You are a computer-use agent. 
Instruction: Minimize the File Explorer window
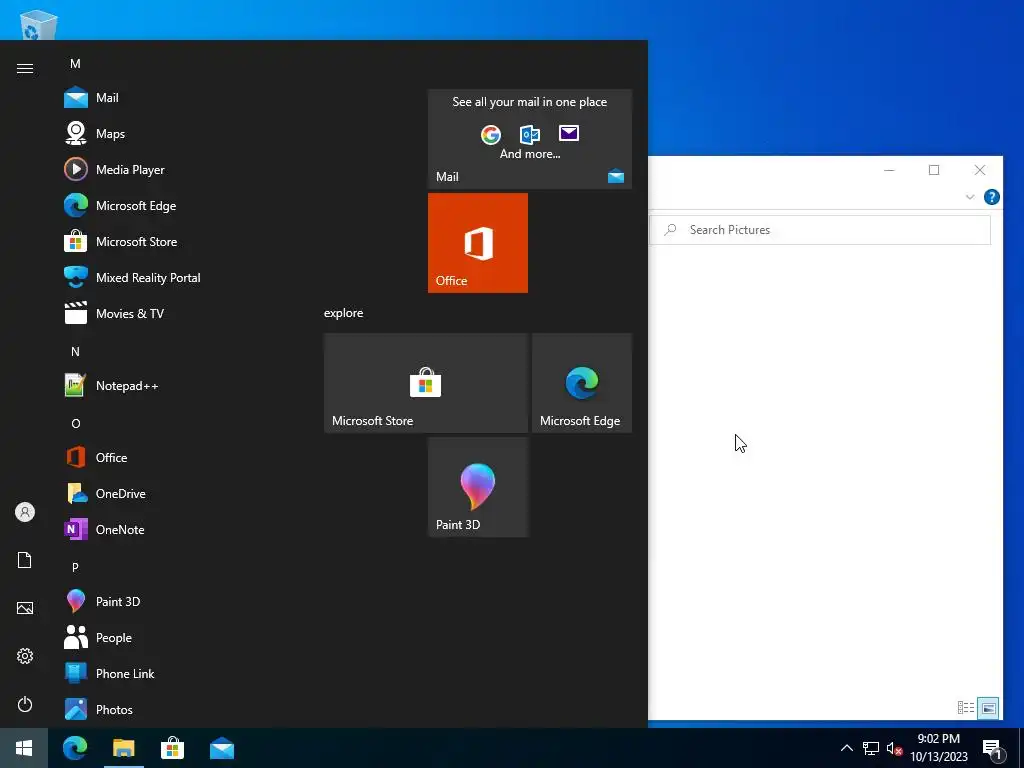coord(889,170)
